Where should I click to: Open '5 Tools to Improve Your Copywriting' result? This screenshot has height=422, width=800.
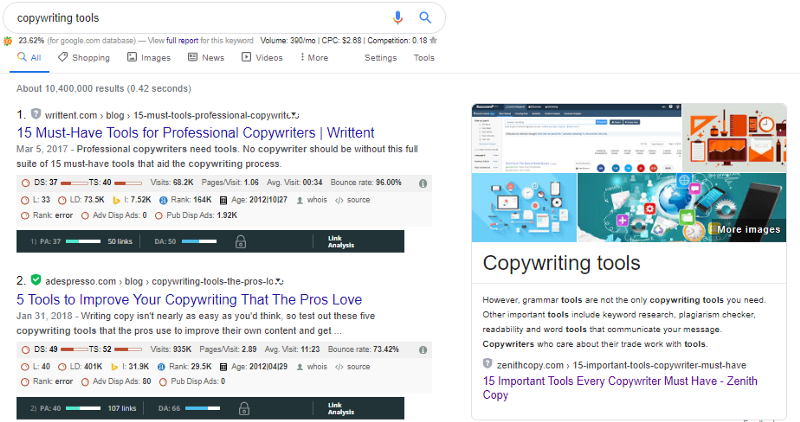(x=189, y=300)
